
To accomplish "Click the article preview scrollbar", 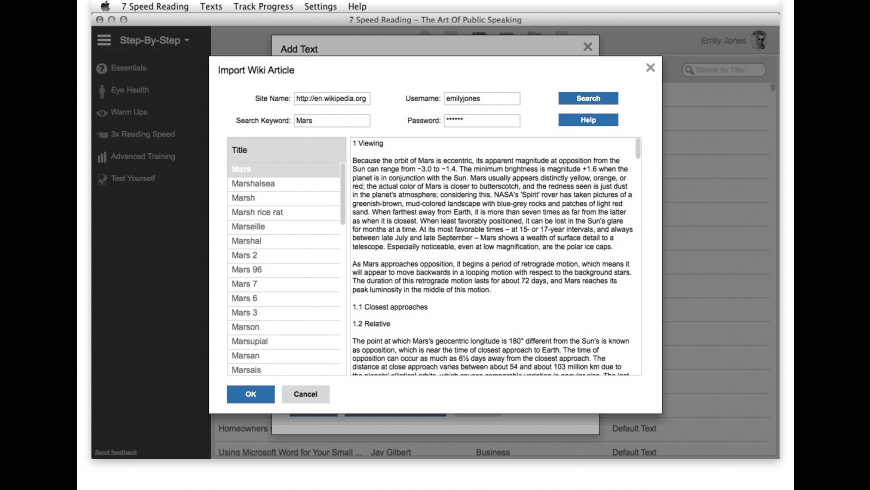I will [638, 149].
